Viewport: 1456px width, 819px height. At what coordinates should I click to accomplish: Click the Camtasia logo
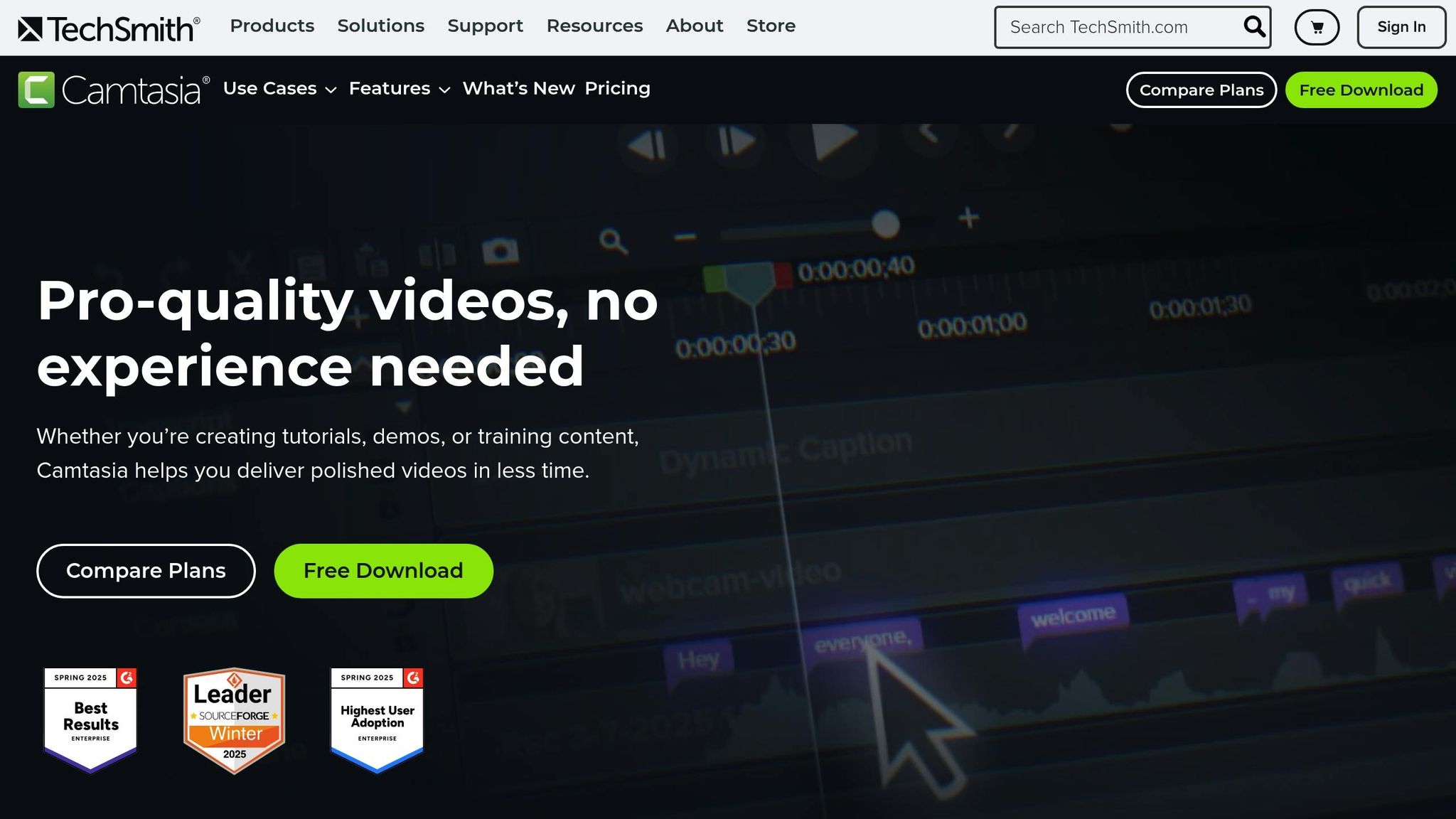pyautogui.click(x=114, y=90)
